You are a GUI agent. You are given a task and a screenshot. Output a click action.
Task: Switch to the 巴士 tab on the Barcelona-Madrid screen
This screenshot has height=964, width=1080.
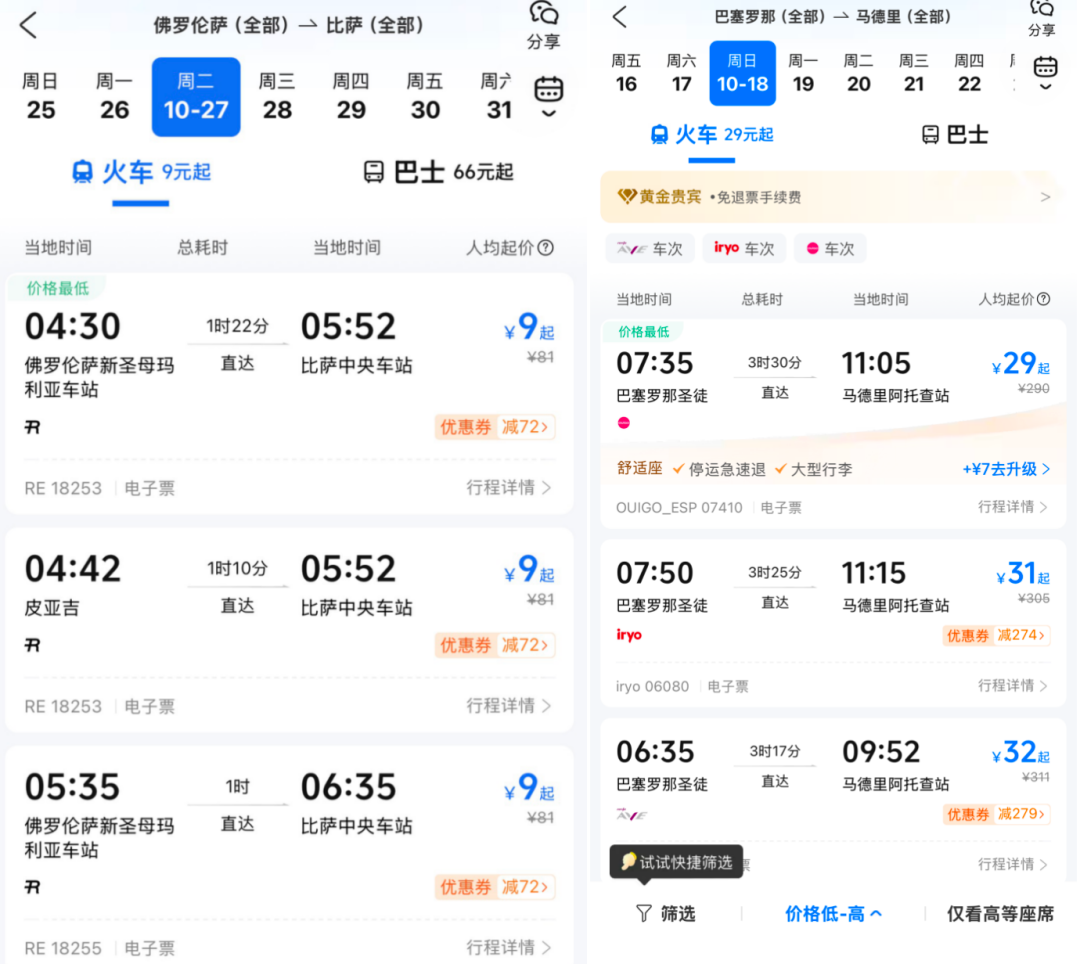[955, 135]
